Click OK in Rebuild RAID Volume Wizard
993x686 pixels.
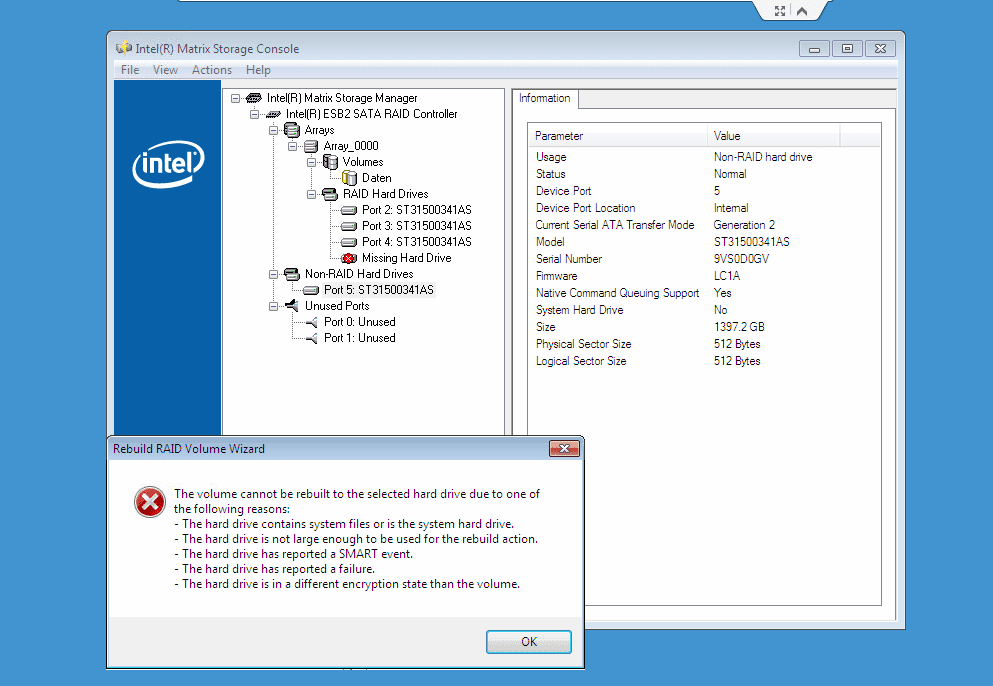[529, 642]
